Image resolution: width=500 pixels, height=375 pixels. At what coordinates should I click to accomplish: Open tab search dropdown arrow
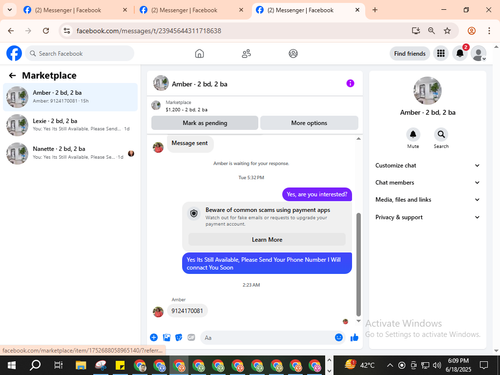pyautogui.click(x=10, y=10)
